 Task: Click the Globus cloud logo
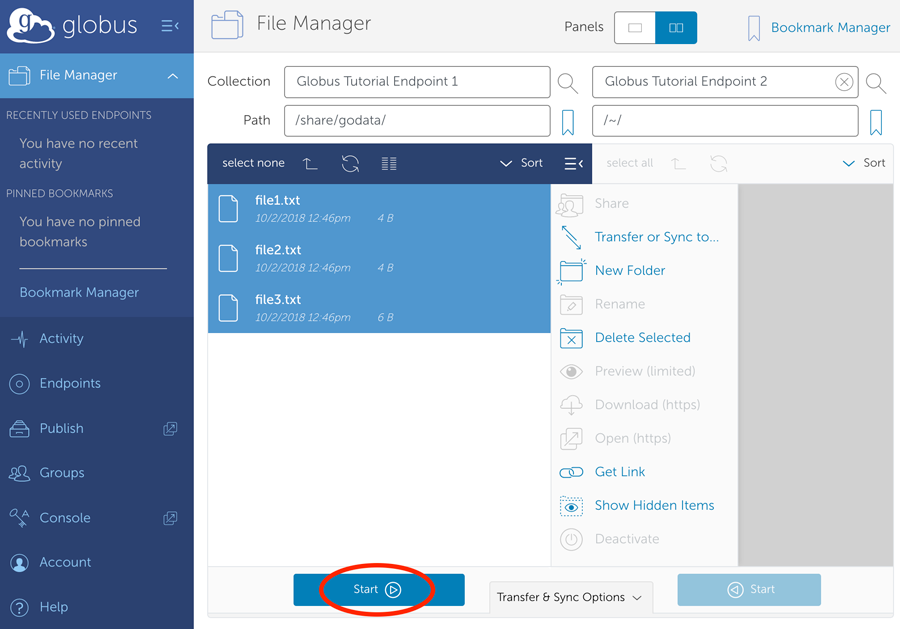tap(30, 25)
